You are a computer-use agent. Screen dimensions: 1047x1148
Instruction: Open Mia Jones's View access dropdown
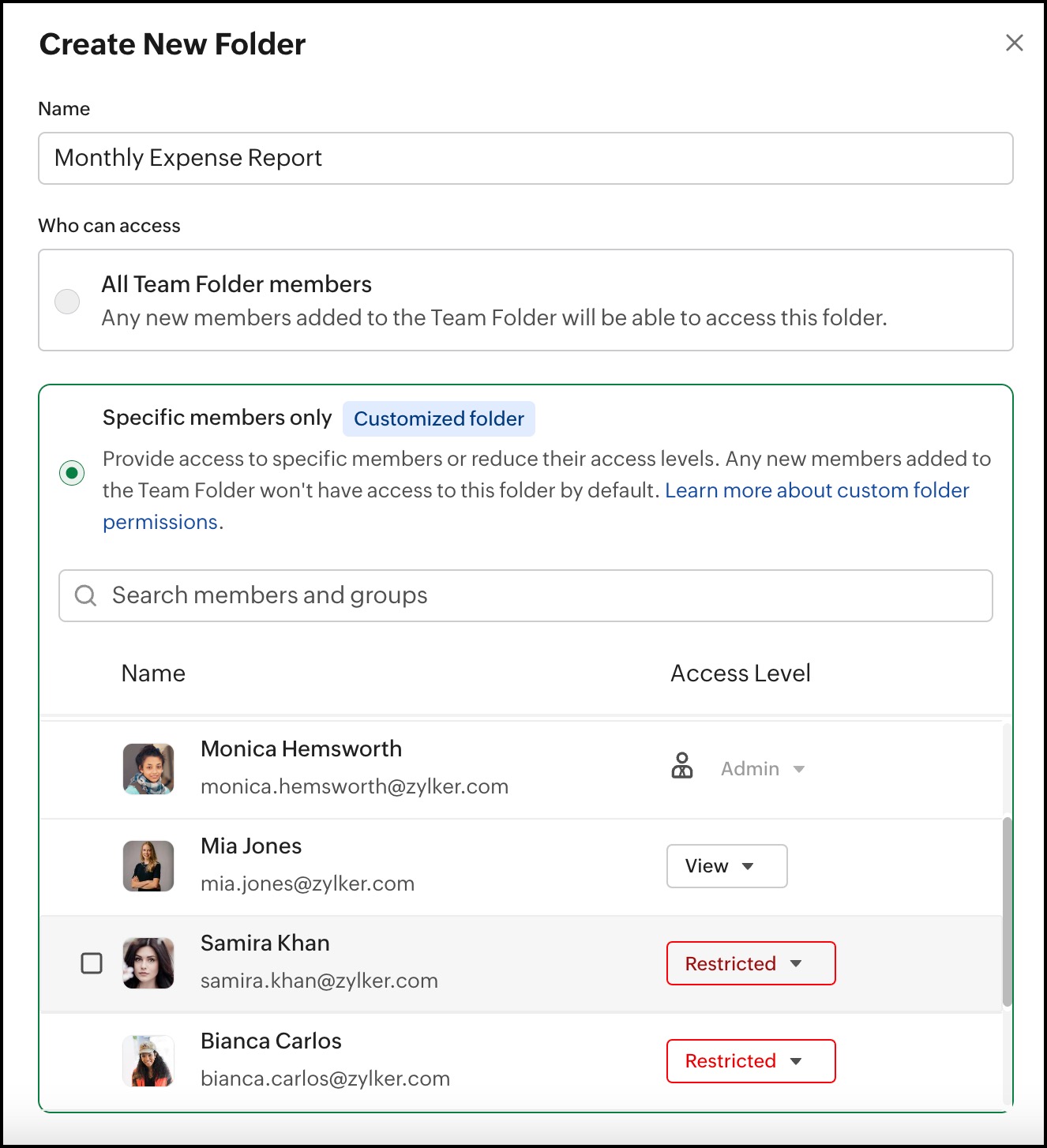coord(726,866)
